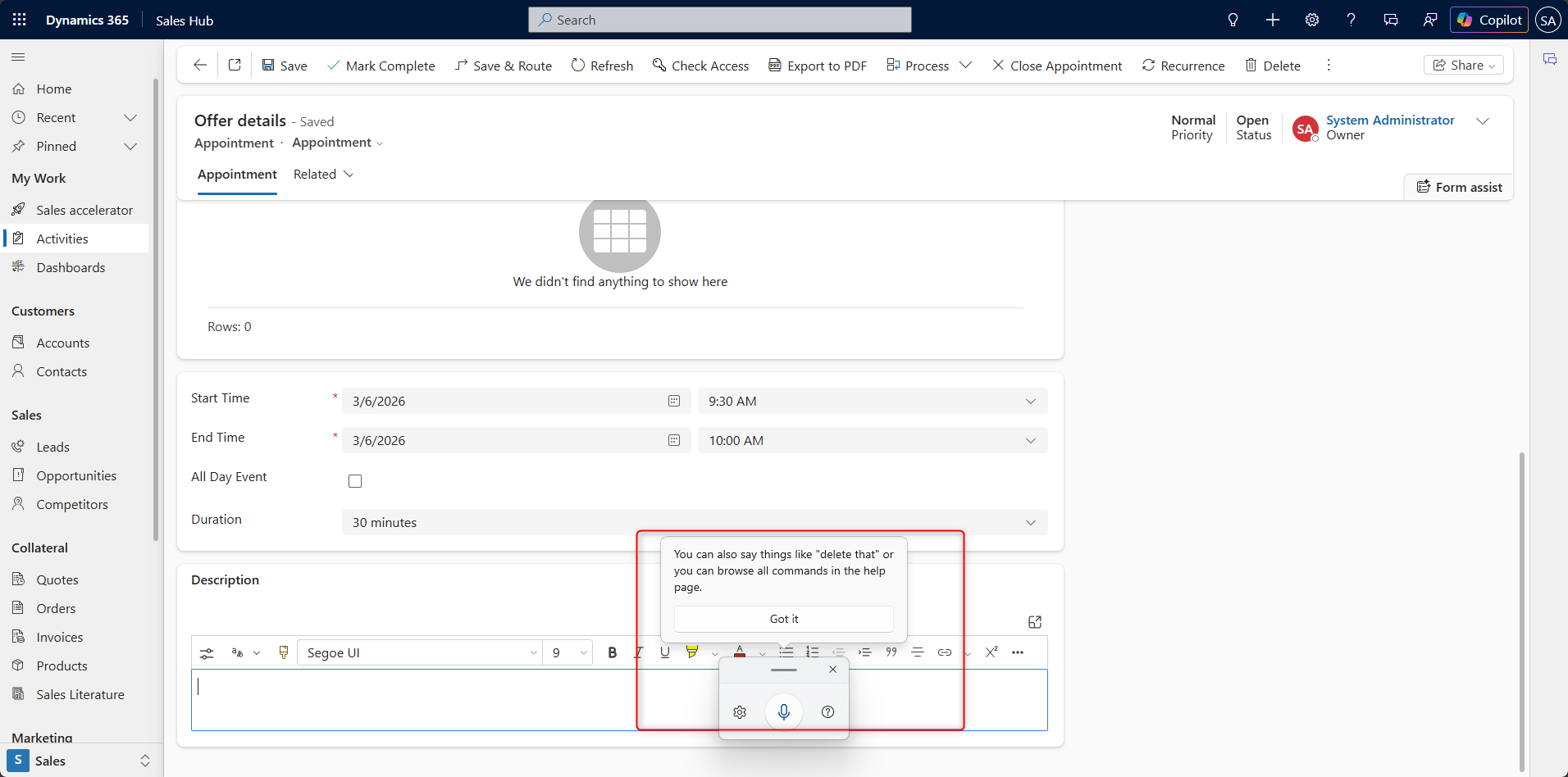Open the Segoe UI font dropdown
Viewport: 1568px width, 777px height.
tap(420, 652)
